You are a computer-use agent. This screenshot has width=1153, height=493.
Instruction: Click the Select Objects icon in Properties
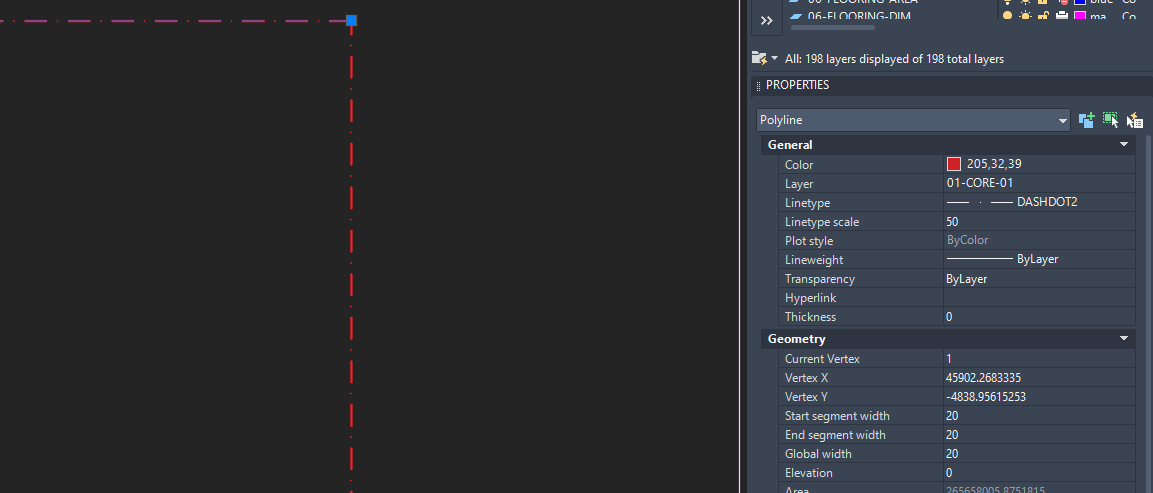pyautogui.click(x=1110, y=120)
